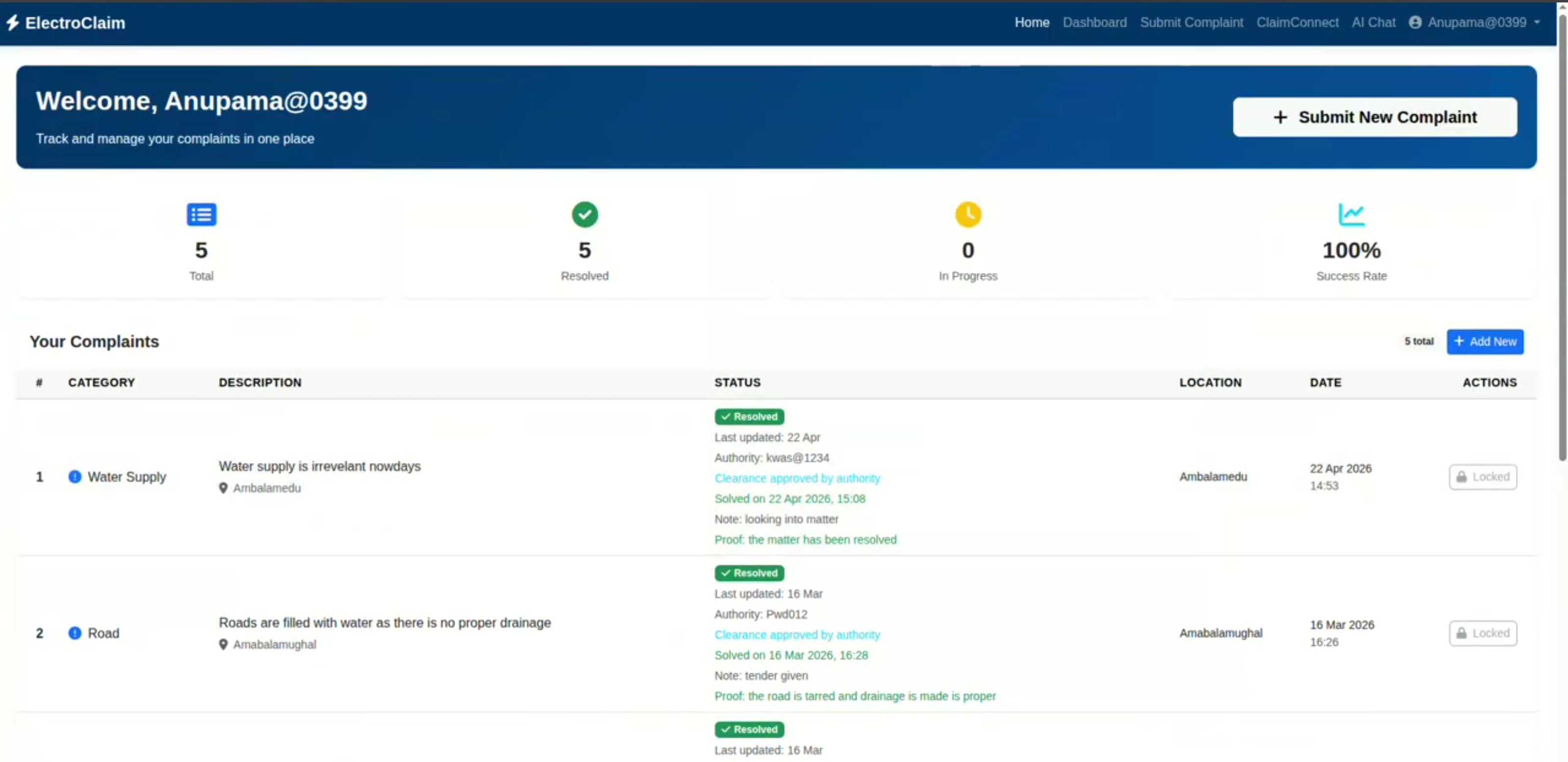Click the ElectroClaim brand name
The height and width of the screenshot is (762, 1568).
point(75,23)
